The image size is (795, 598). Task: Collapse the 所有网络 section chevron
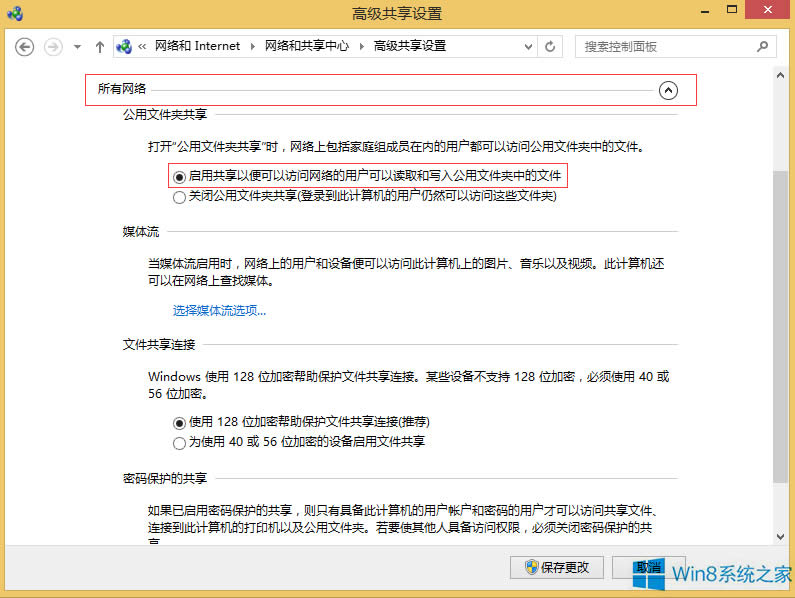pos(668,91)
